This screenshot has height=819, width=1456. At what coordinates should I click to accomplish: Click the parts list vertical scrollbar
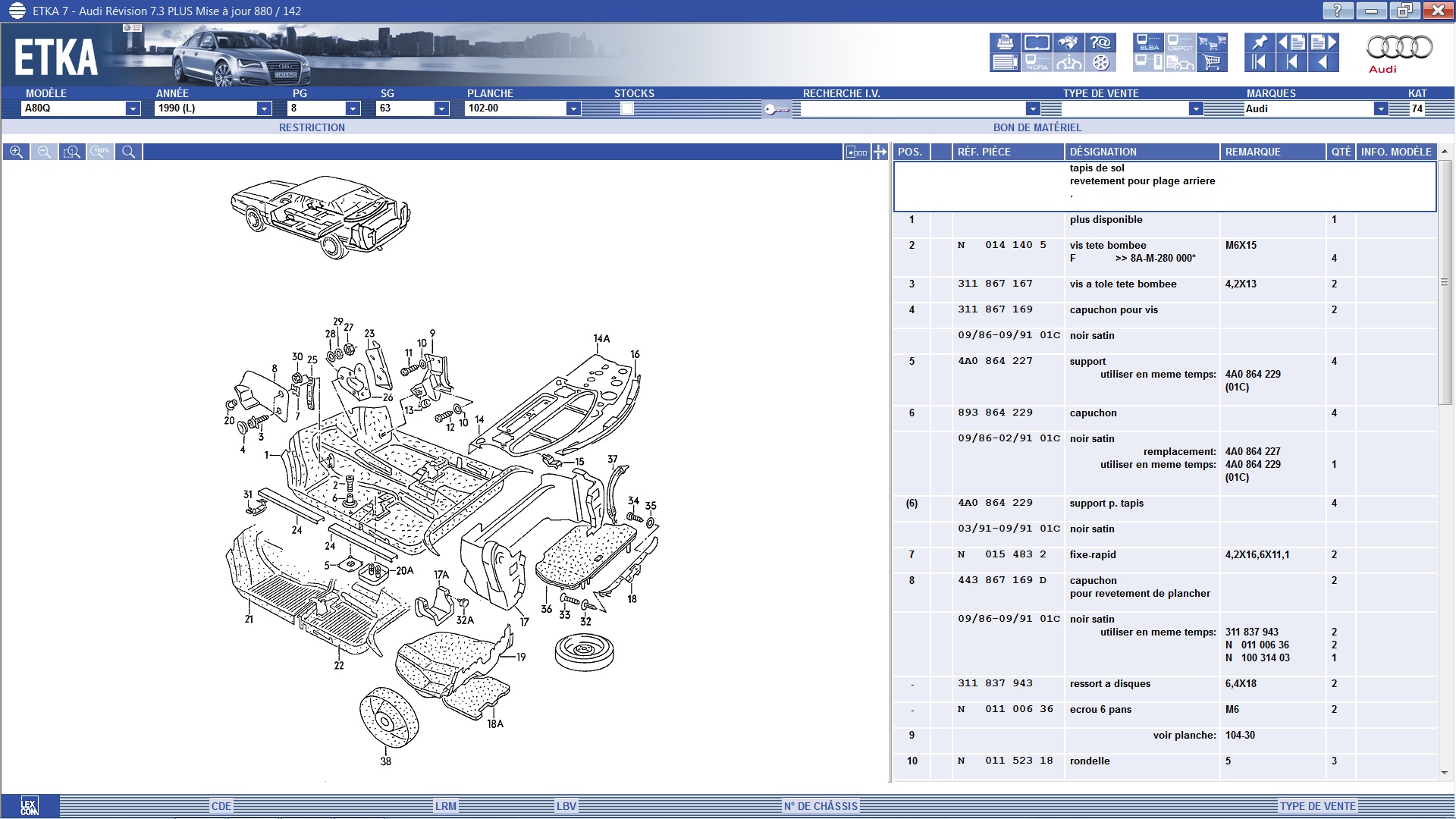tap(1445, 282)
